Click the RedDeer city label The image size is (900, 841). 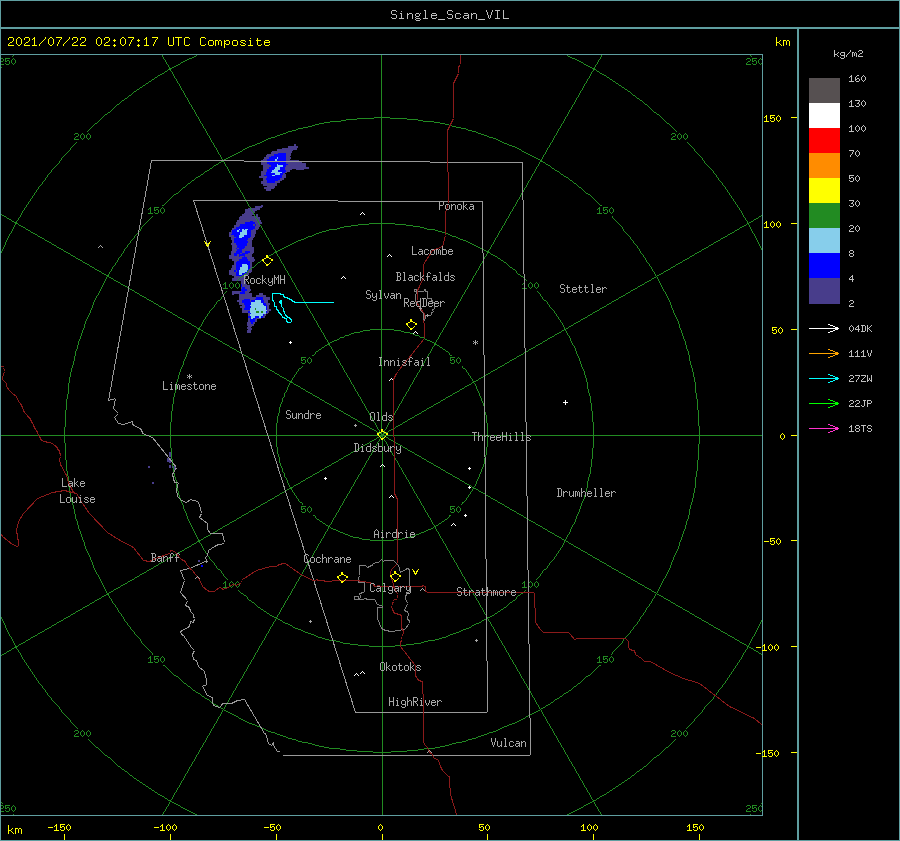point(424,303)
